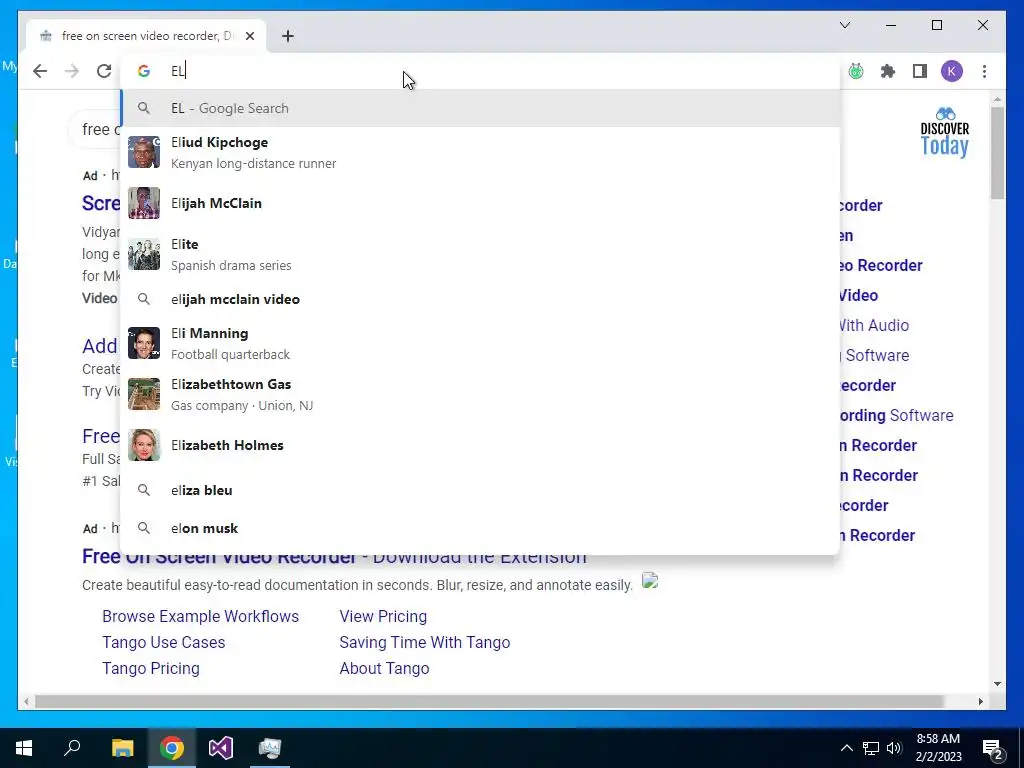Open a new tab with plus button

[288, 36]
